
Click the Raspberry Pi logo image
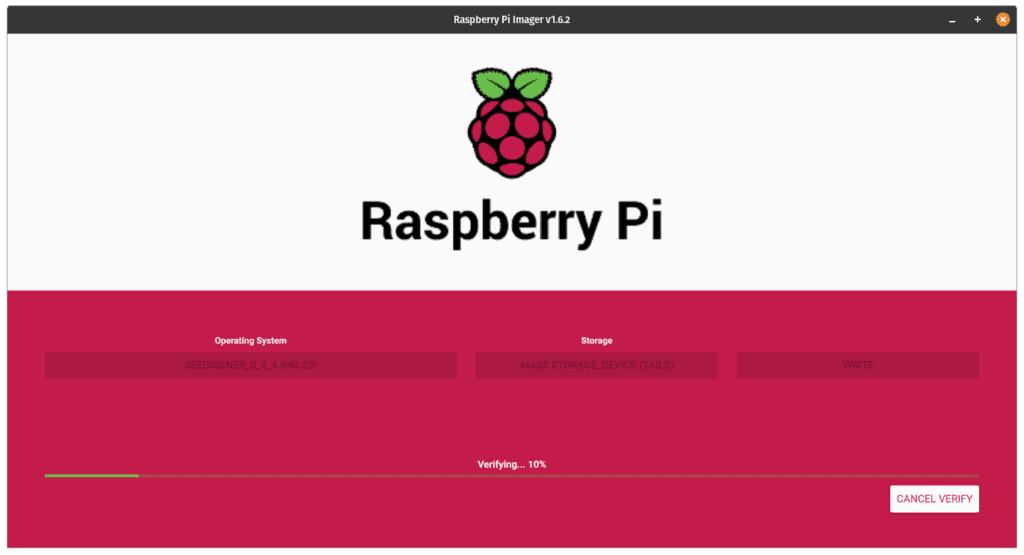pos(512,123)
